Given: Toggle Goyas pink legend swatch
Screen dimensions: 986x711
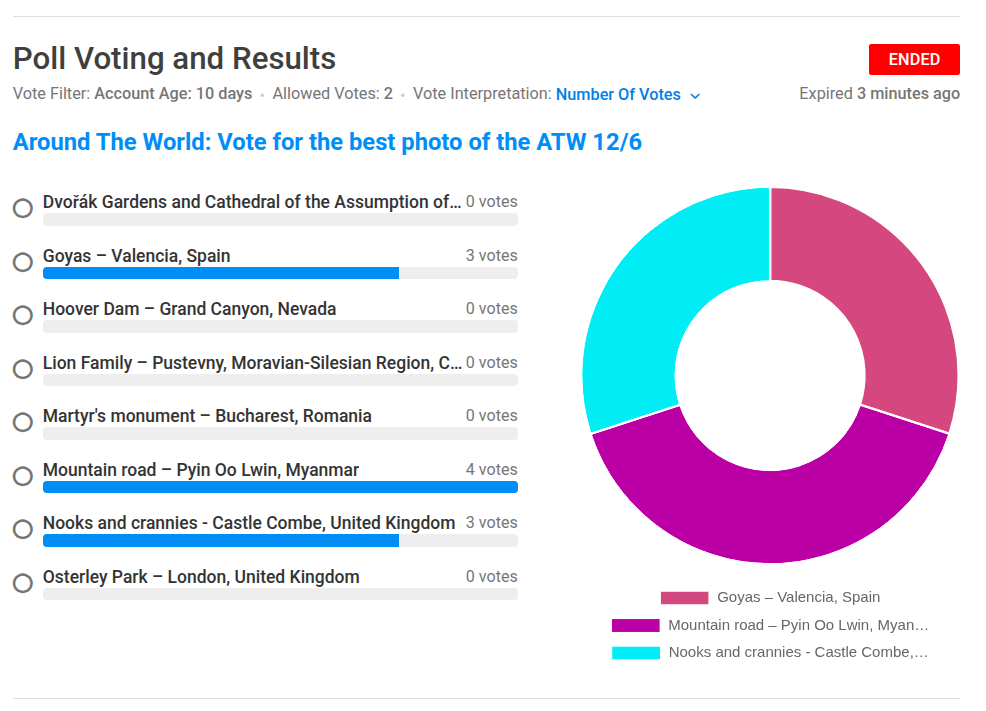Looking at the screenshot, I should tap(684, 598).
